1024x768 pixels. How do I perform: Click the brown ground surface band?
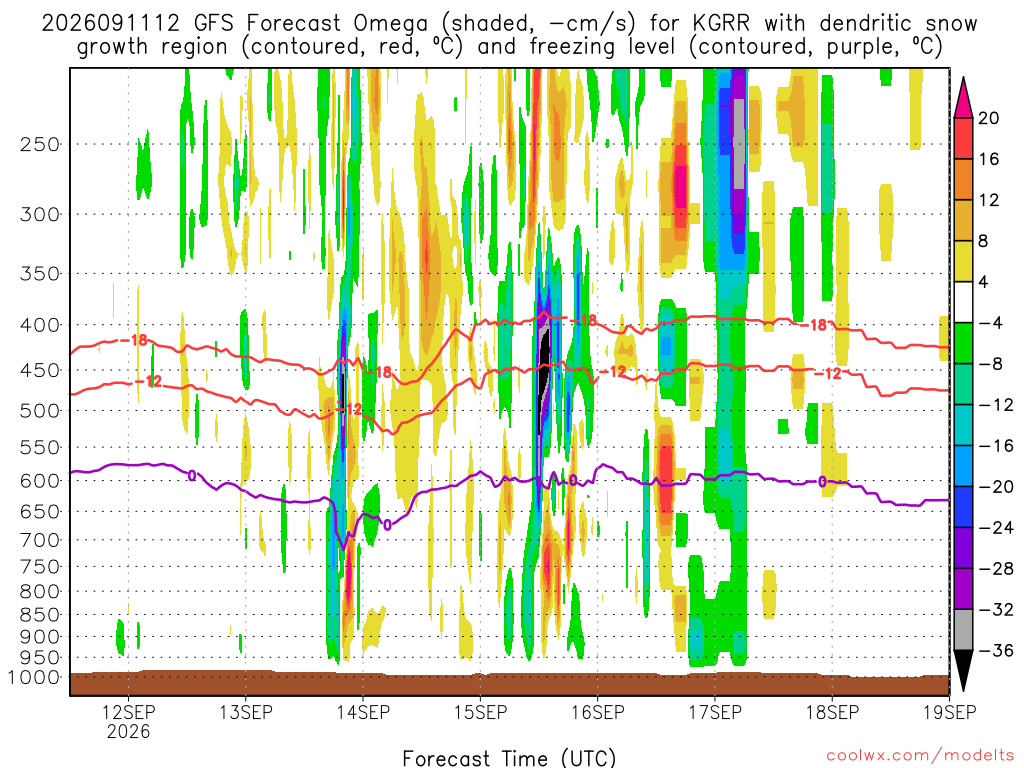click(509, 683)
